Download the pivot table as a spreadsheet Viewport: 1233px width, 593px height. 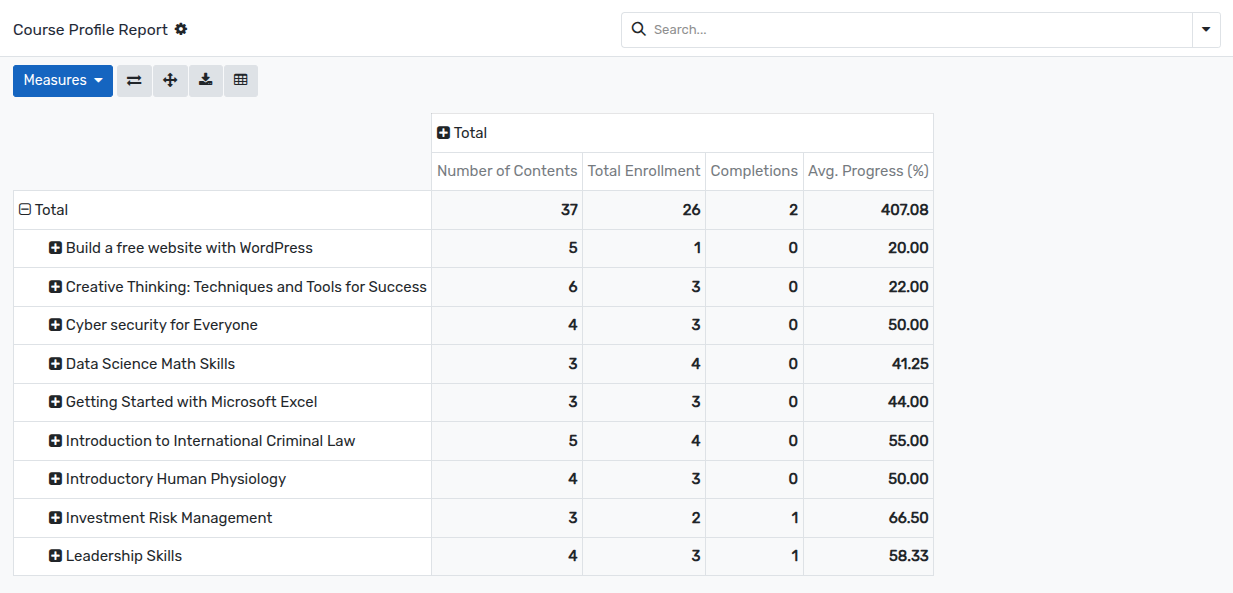pos(205,81)
